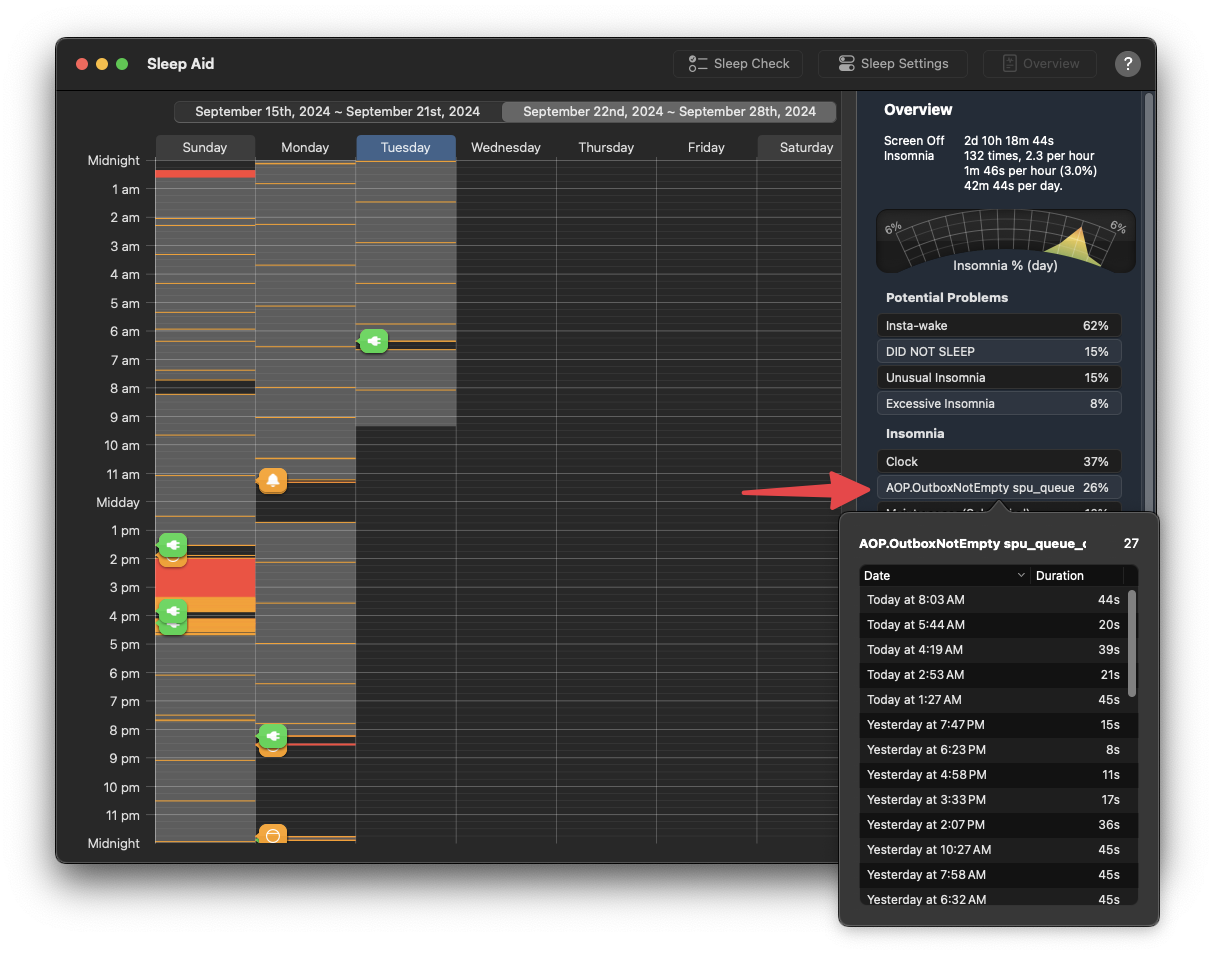
Task: Select the September 22nd ~ September 28th week
Action: [x=669, y=112]
